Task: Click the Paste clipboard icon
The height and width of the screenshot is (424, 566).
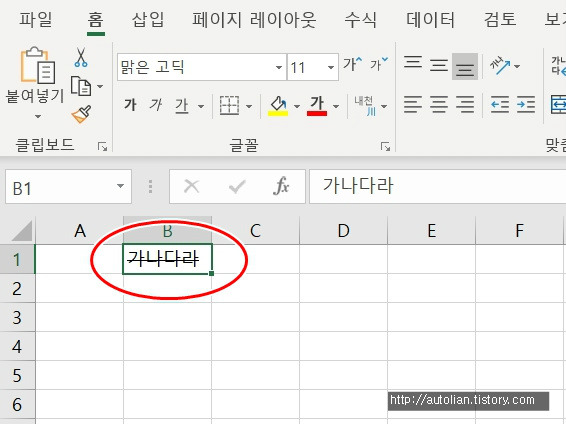Action: coord(38,65)
